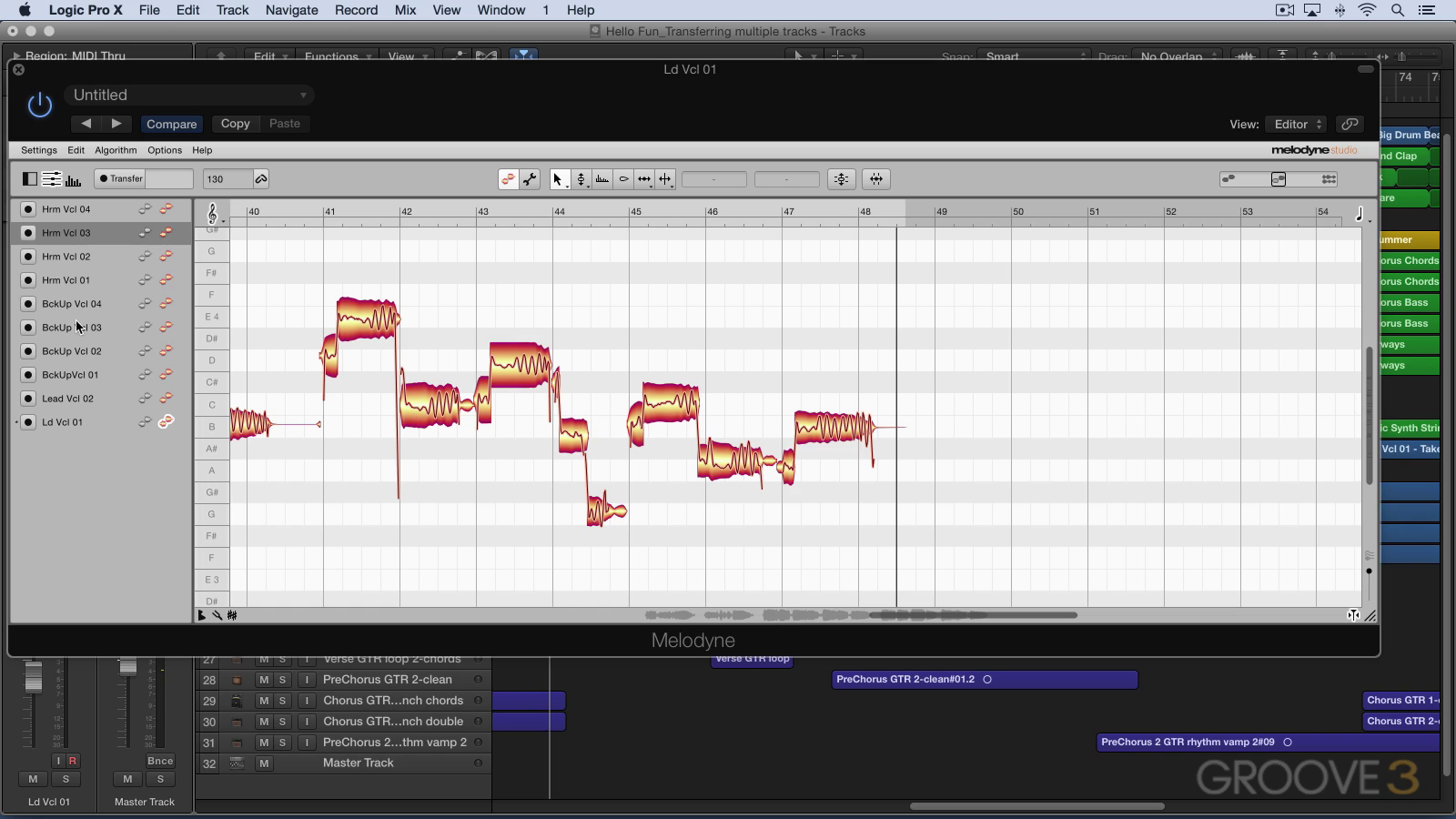Show note separations display option

point(1329,179)
